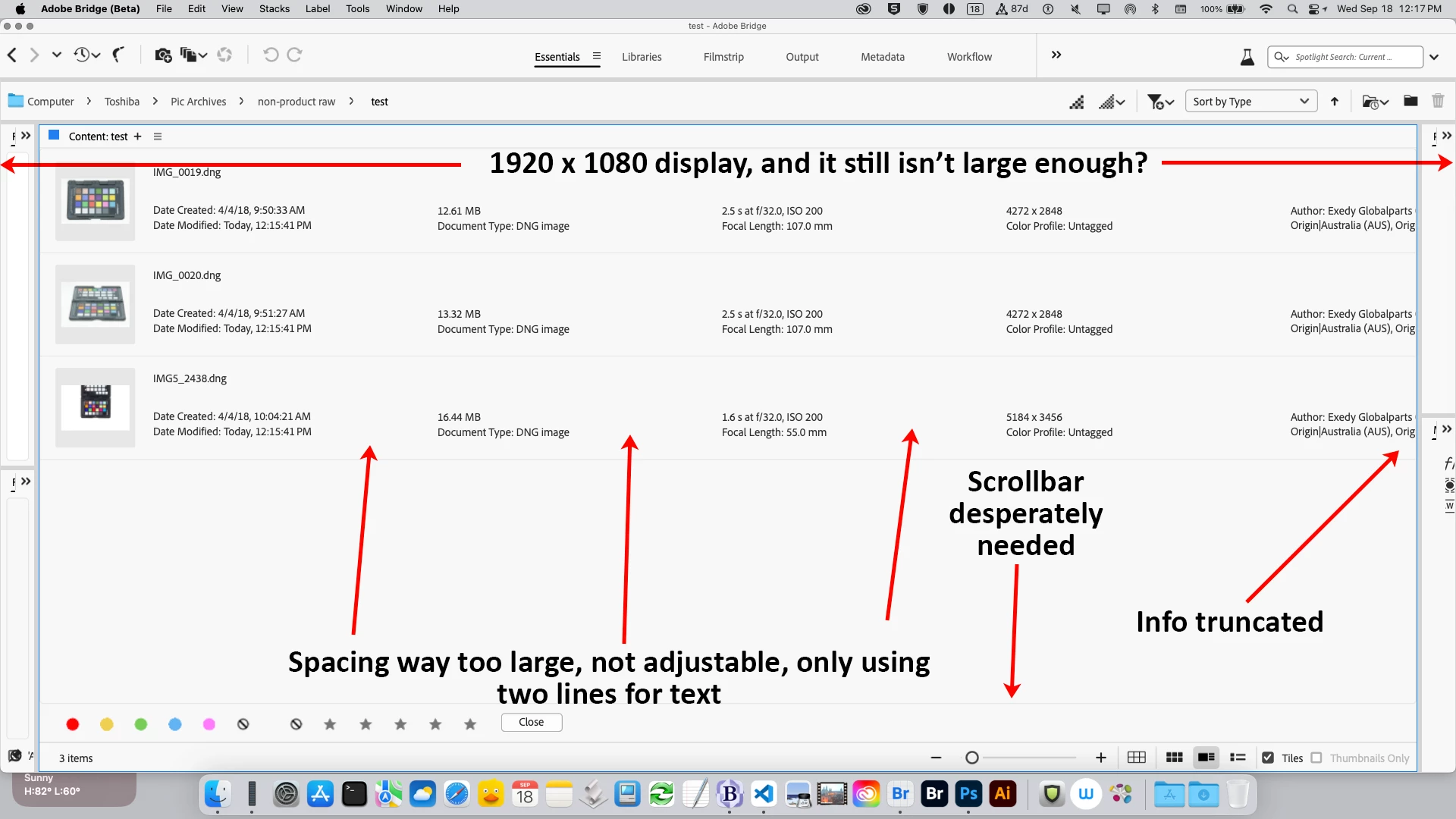Expand the filter items by rating dropdown
The height and width of the screenshot is (819, 1456).
pyautogui.click(x=1160, y=101)
